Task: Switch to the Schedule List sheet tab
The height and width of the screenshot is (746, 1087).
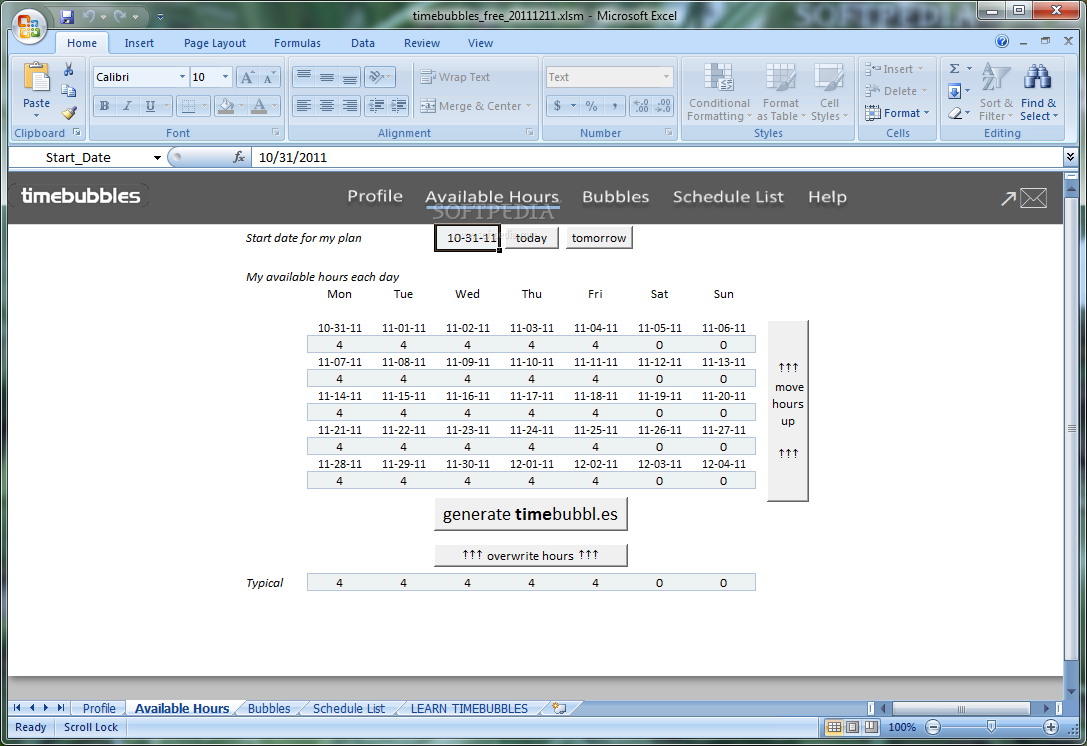Action: (349, 709)
